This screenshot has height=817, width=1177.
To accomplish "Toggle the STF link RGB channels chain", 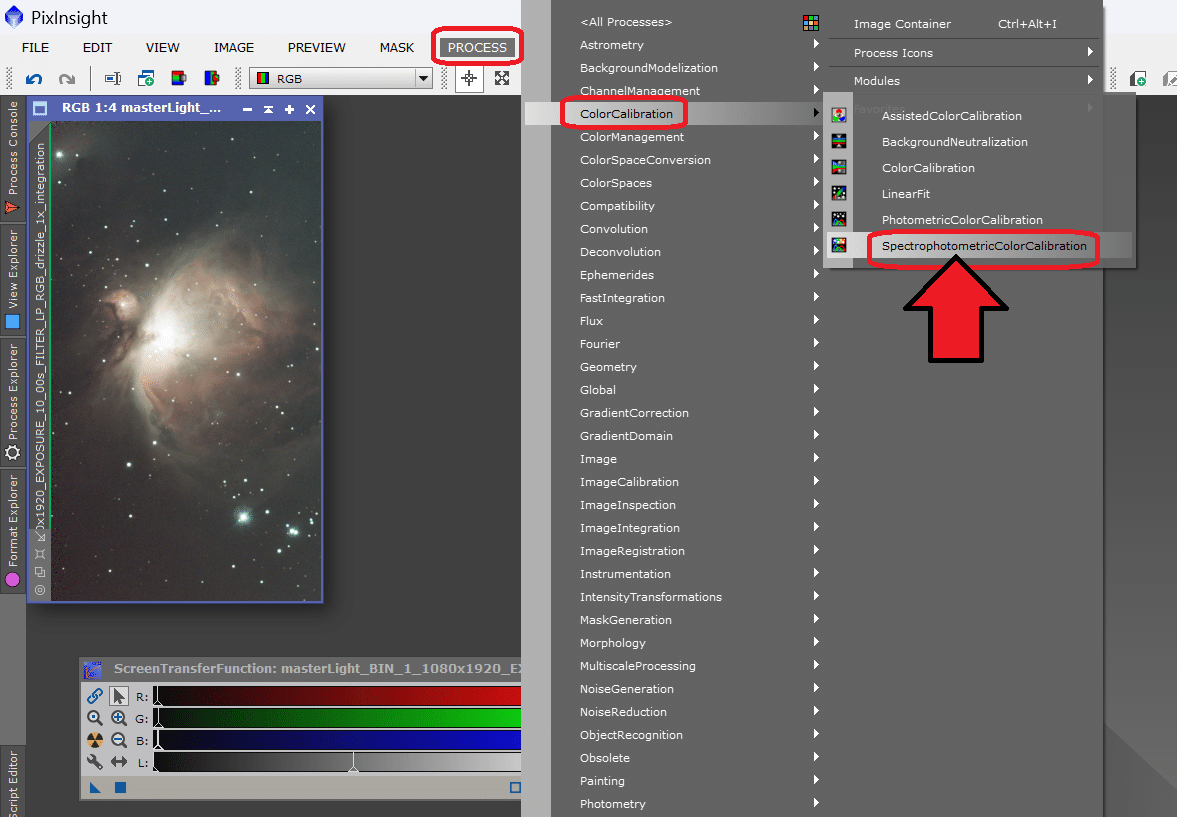I will pyautogui.click(x=95, y=696).
